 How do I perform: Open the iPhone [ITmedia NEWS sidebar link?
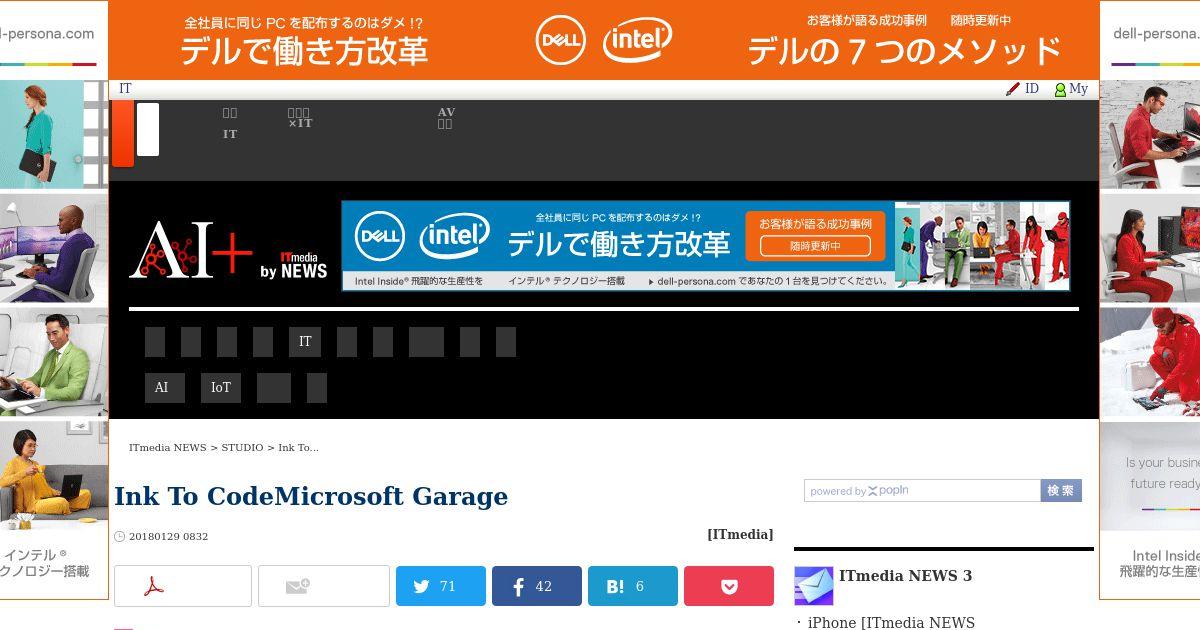coord(891,623)
